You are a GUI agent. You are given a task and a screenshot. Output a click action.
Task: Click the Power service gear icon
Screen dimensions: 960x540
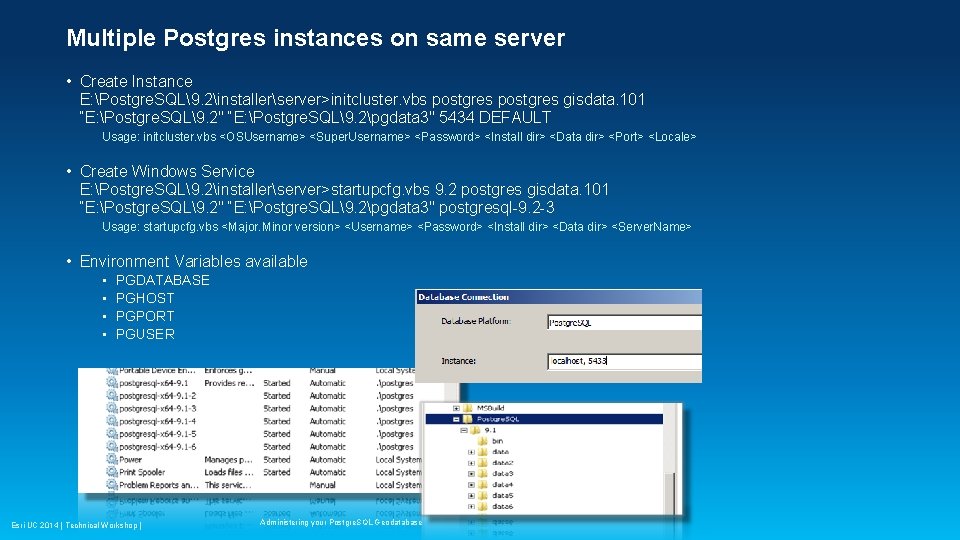coord(111,459)
